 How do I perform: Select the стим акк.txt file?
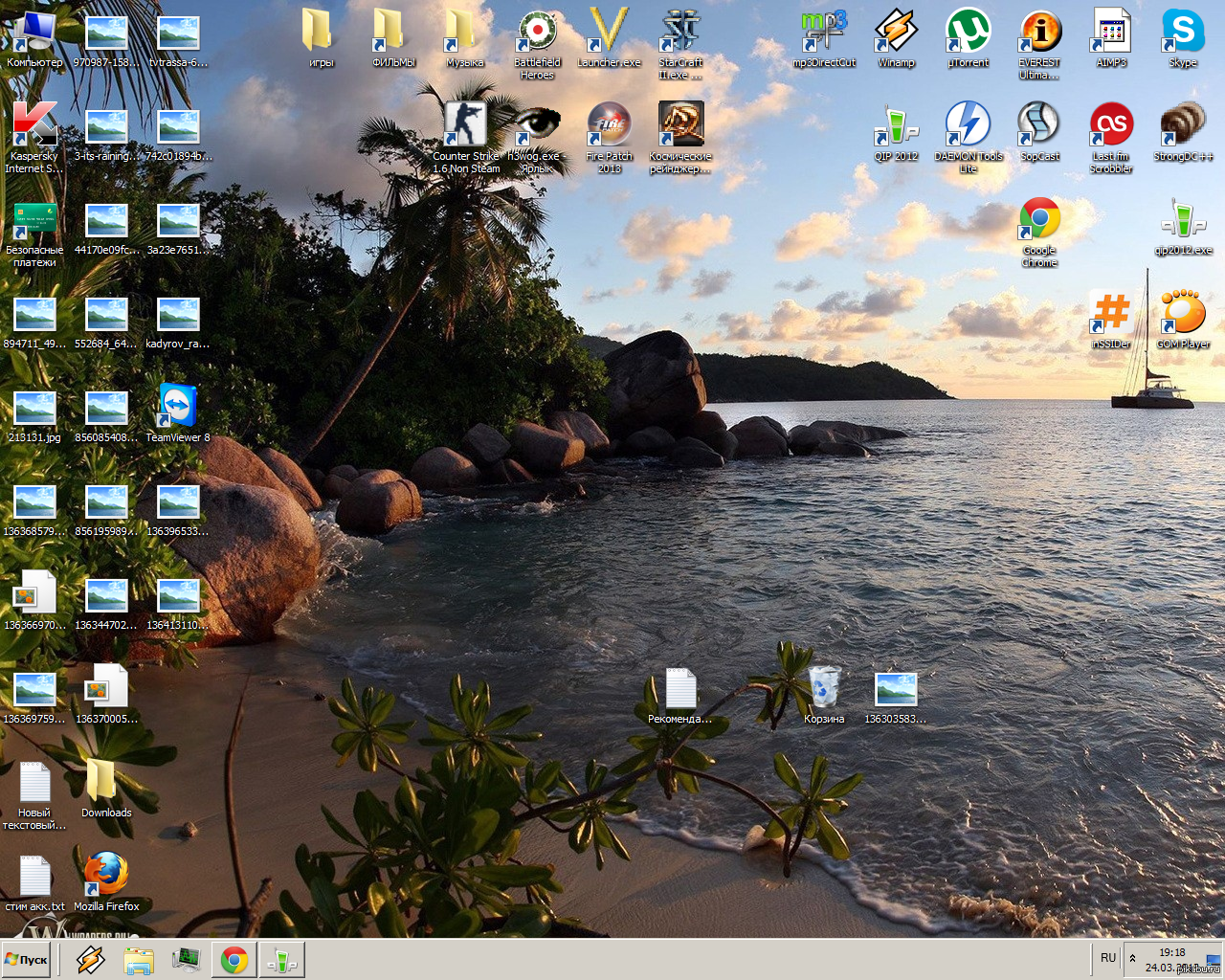(34, 882)
